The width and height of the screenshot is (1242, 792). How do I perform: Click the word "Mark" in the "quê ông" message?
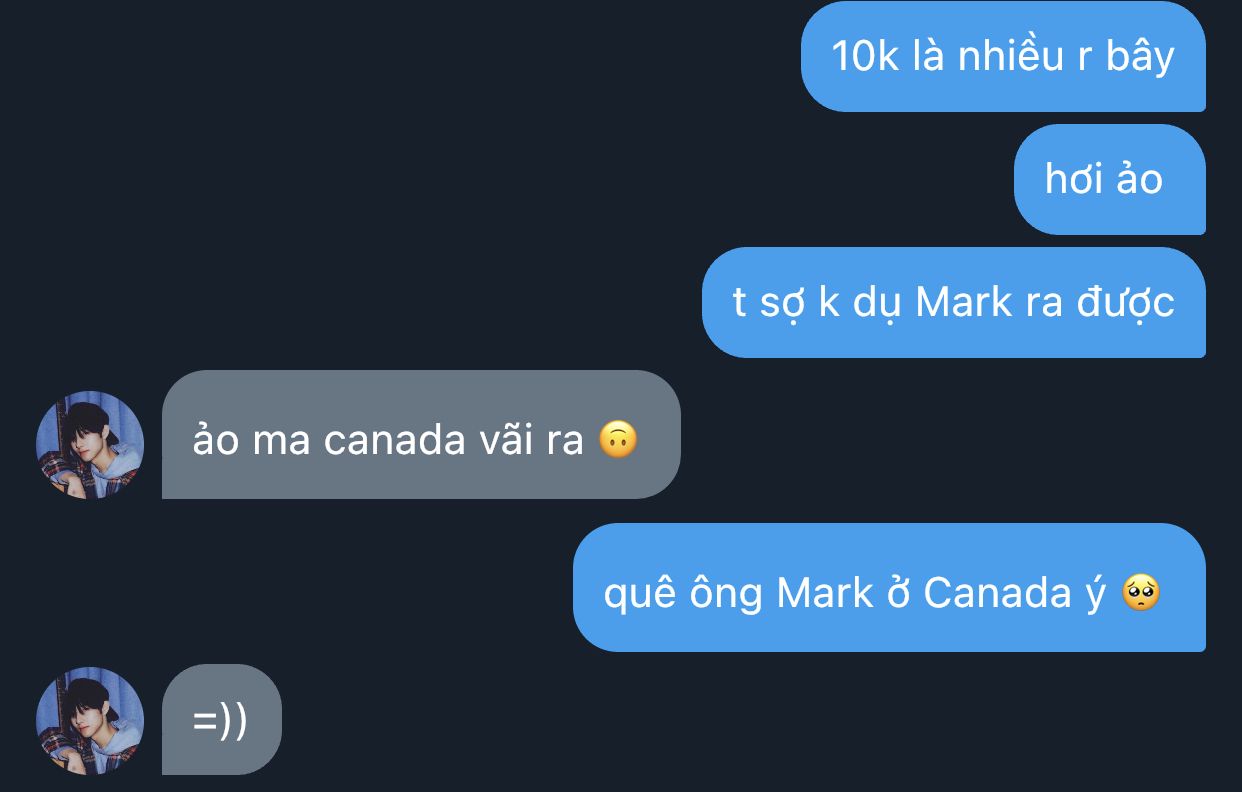click(824, 593)
